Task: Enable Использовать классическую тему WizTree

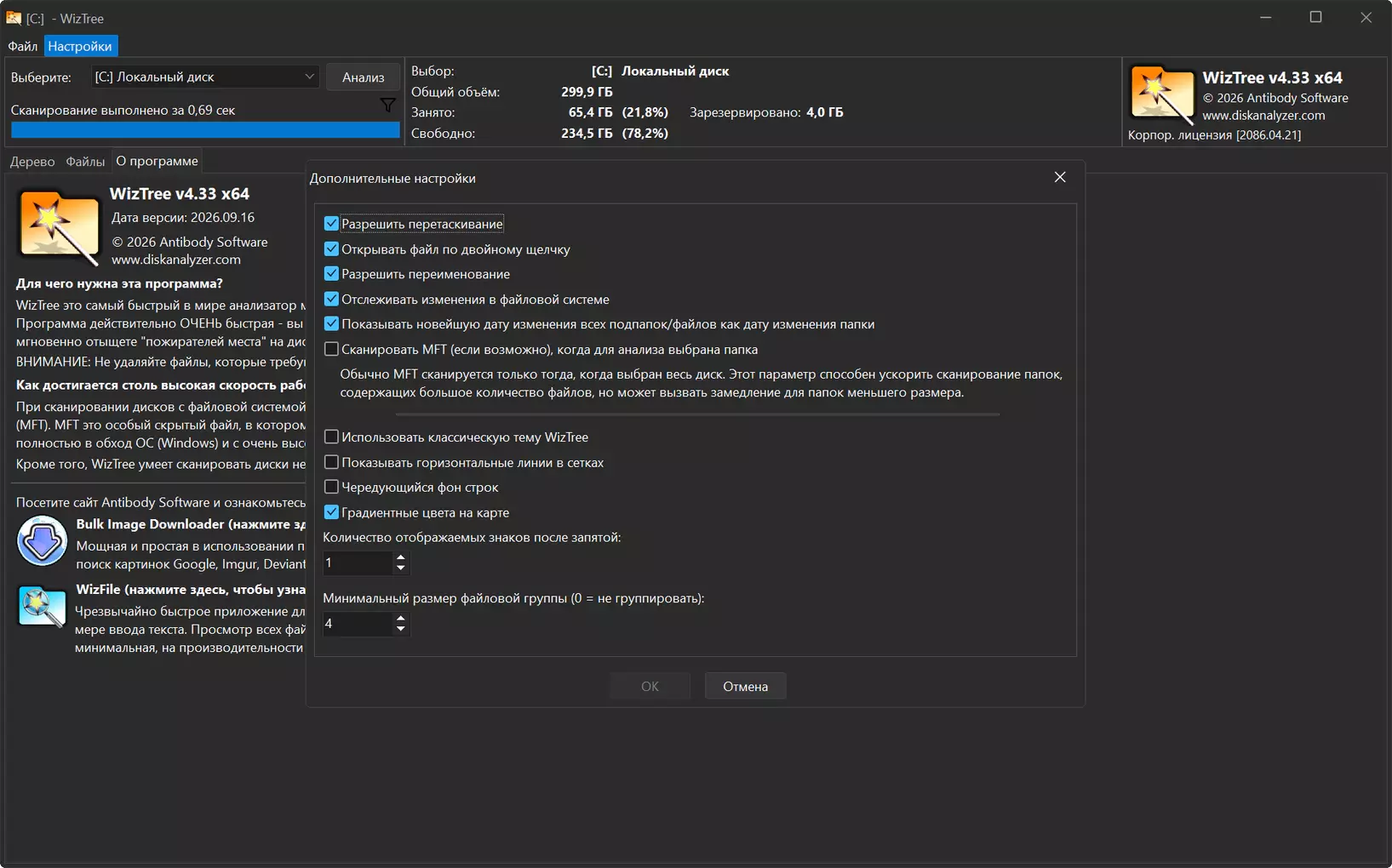Action: [331, 437]
